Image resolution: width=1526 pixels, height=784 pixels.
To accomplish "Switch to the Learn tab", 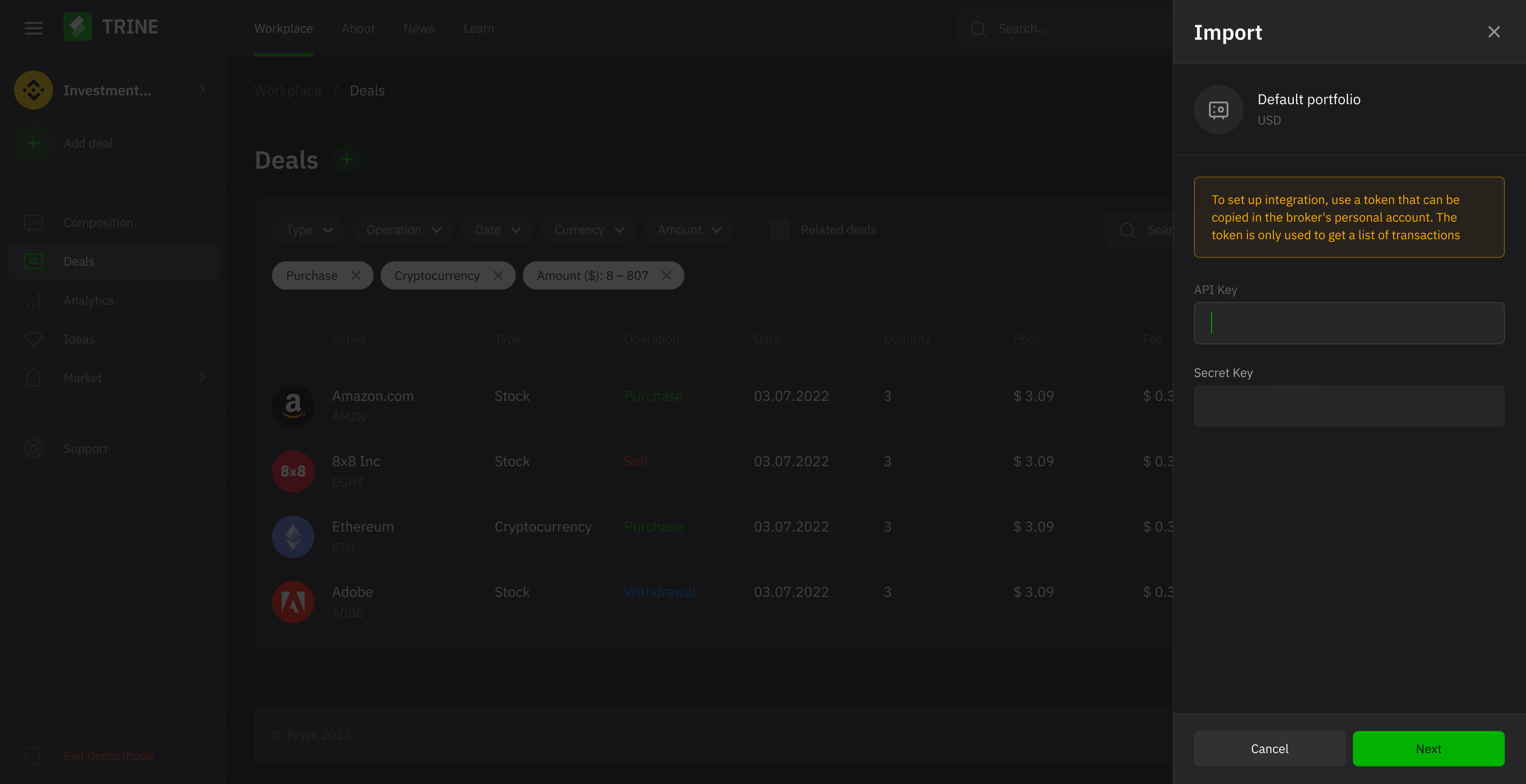I will (478, 28).
